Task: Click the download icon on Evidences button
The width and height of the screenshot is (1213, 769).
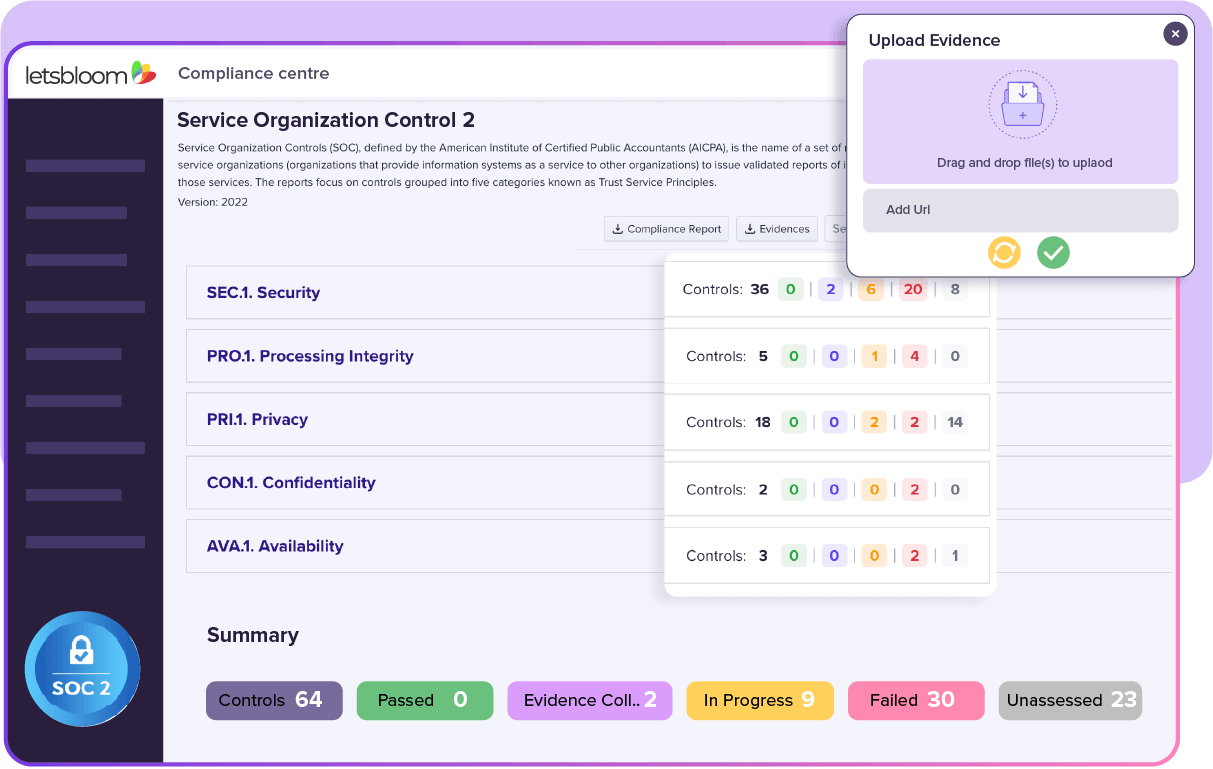Action: coord(750,229)
